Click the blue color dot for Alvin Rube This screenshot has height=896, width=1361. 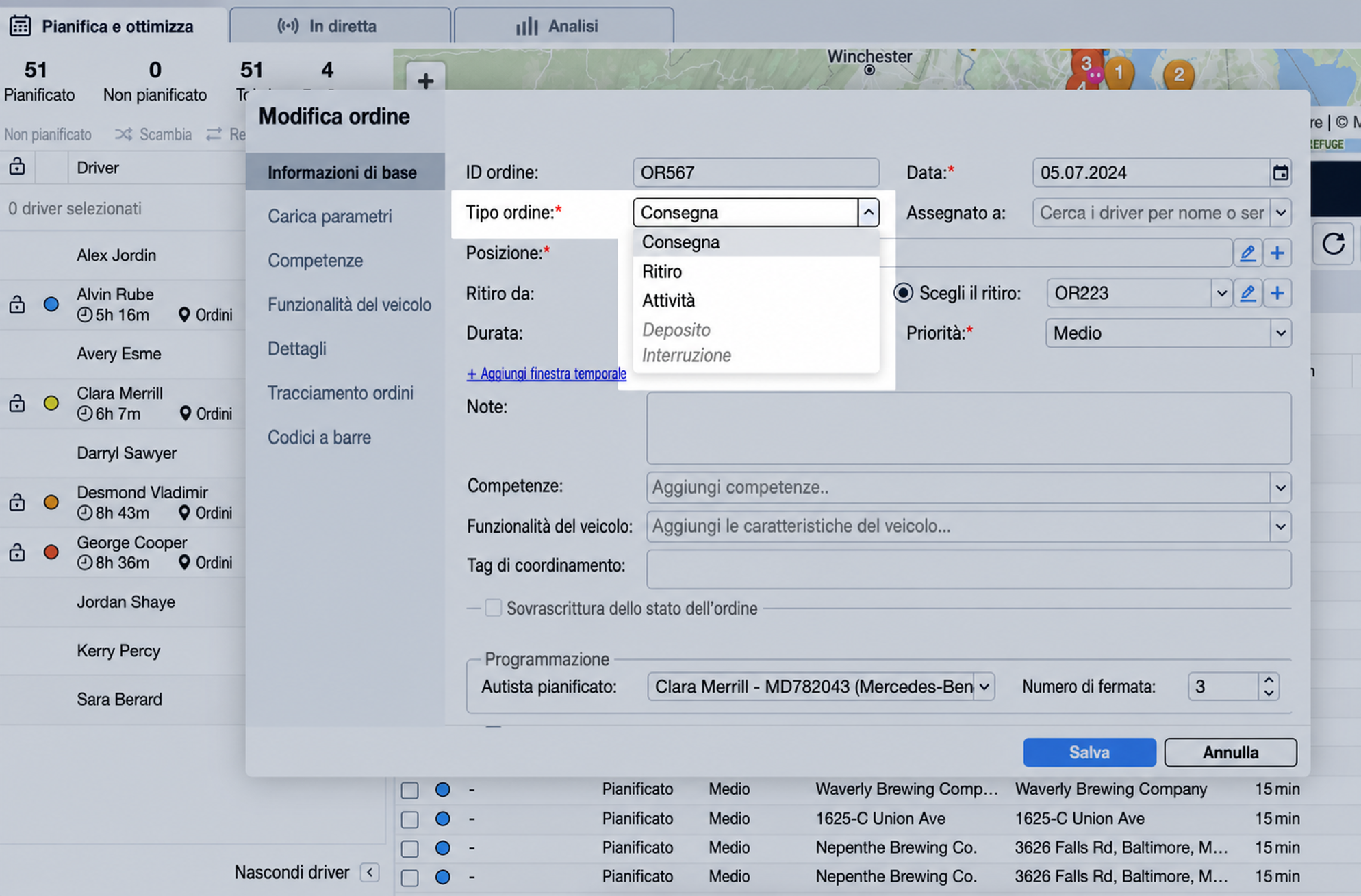(51, 304)
